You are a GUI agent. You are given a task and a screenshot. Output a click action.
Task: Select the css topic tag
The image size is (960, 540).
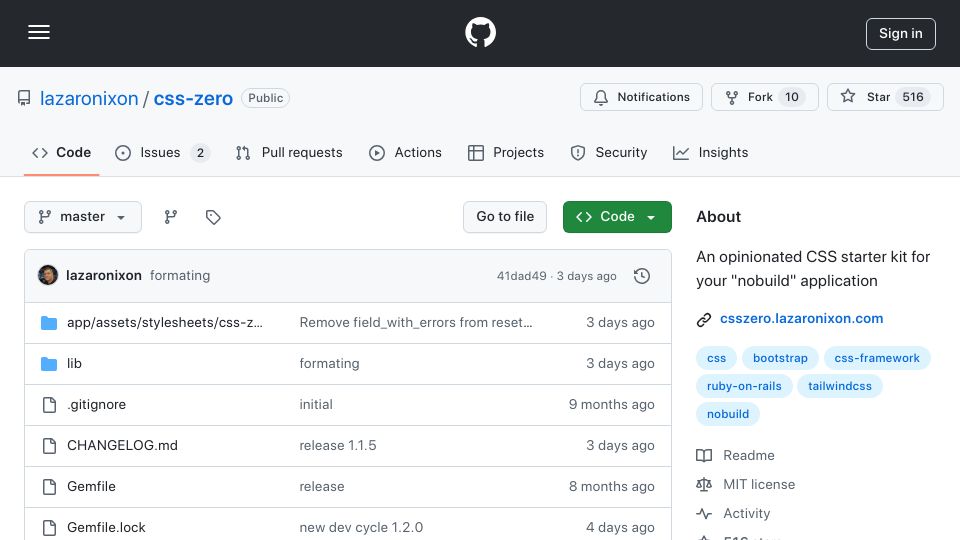716,358
